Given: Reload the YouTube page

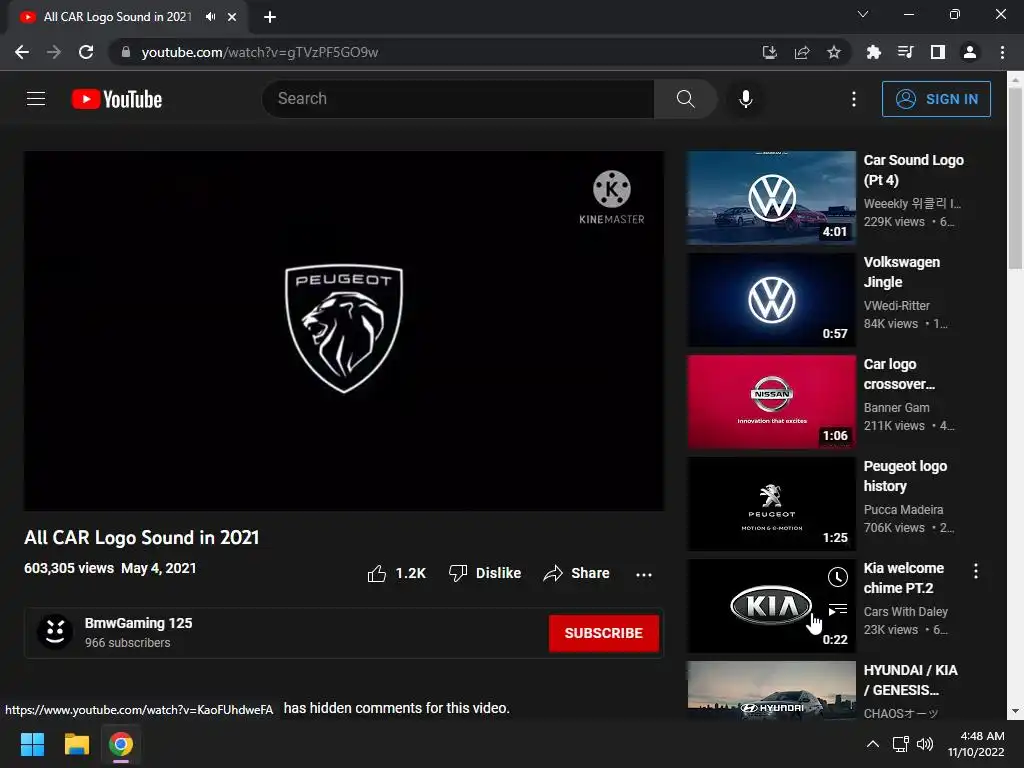Looking at the screenshot, I should click(86, 52).
